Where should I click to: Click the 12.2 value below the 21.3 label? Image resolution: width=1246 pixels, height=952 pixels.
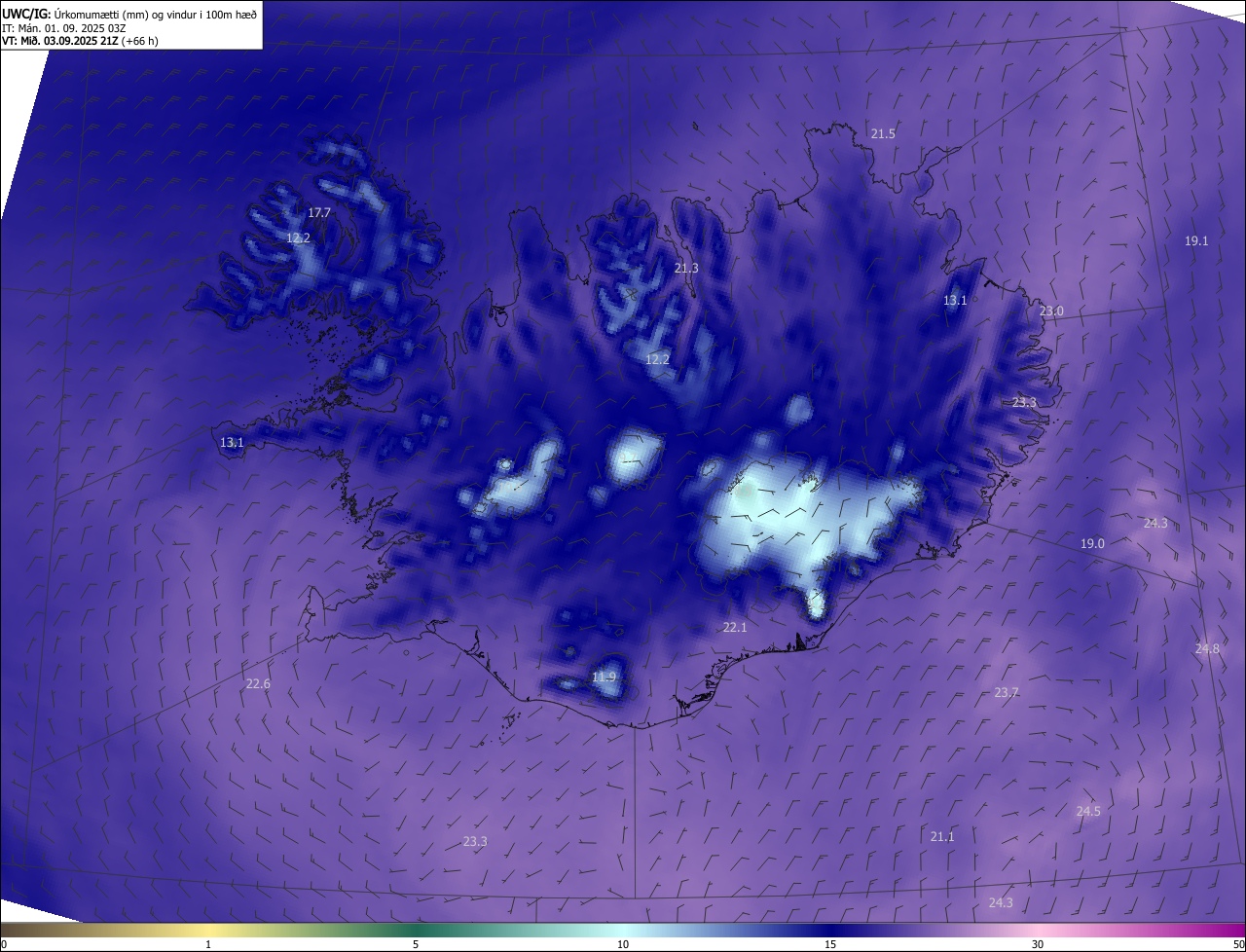(657, 359)
